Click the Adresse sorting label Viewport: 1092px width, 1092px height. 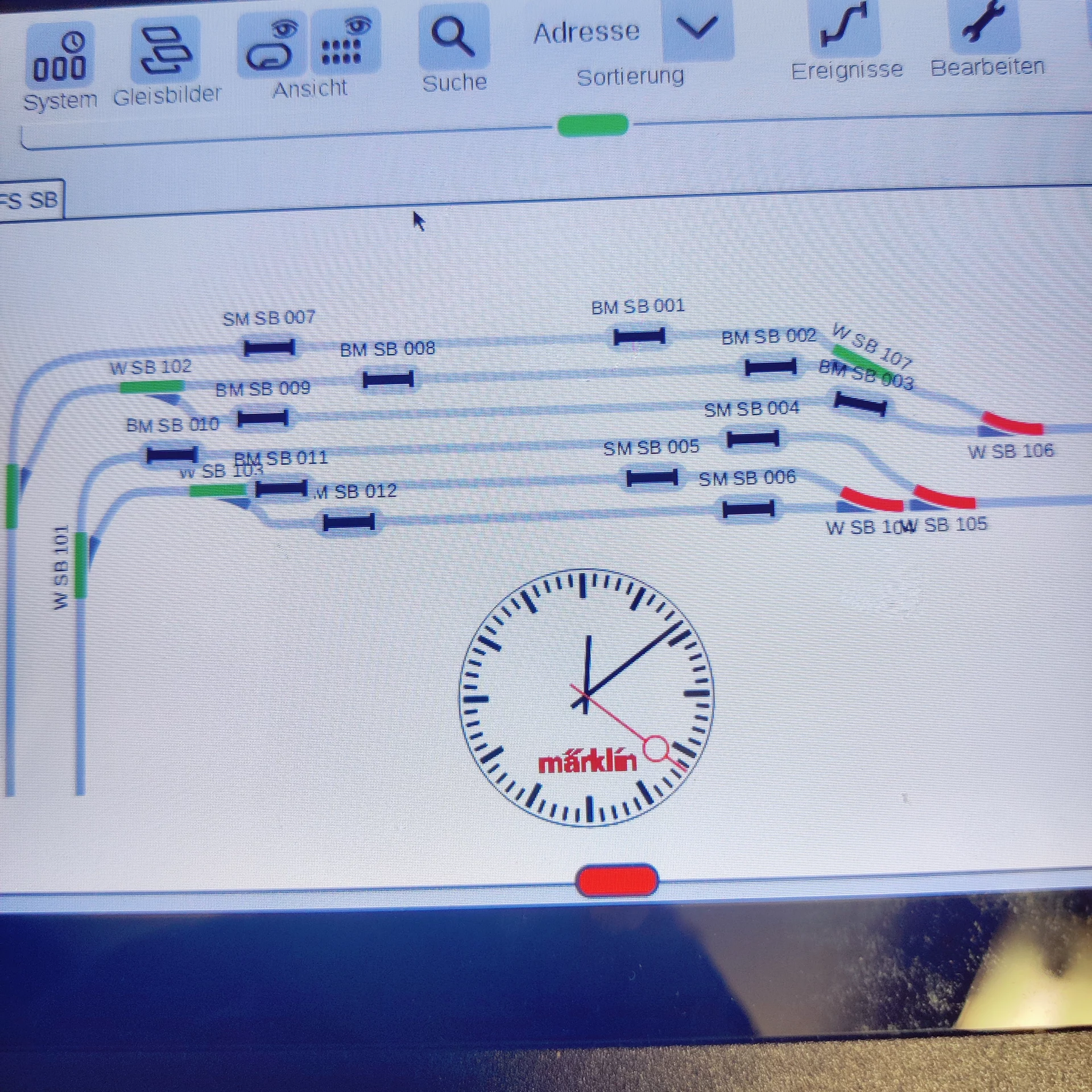(586, 33)
